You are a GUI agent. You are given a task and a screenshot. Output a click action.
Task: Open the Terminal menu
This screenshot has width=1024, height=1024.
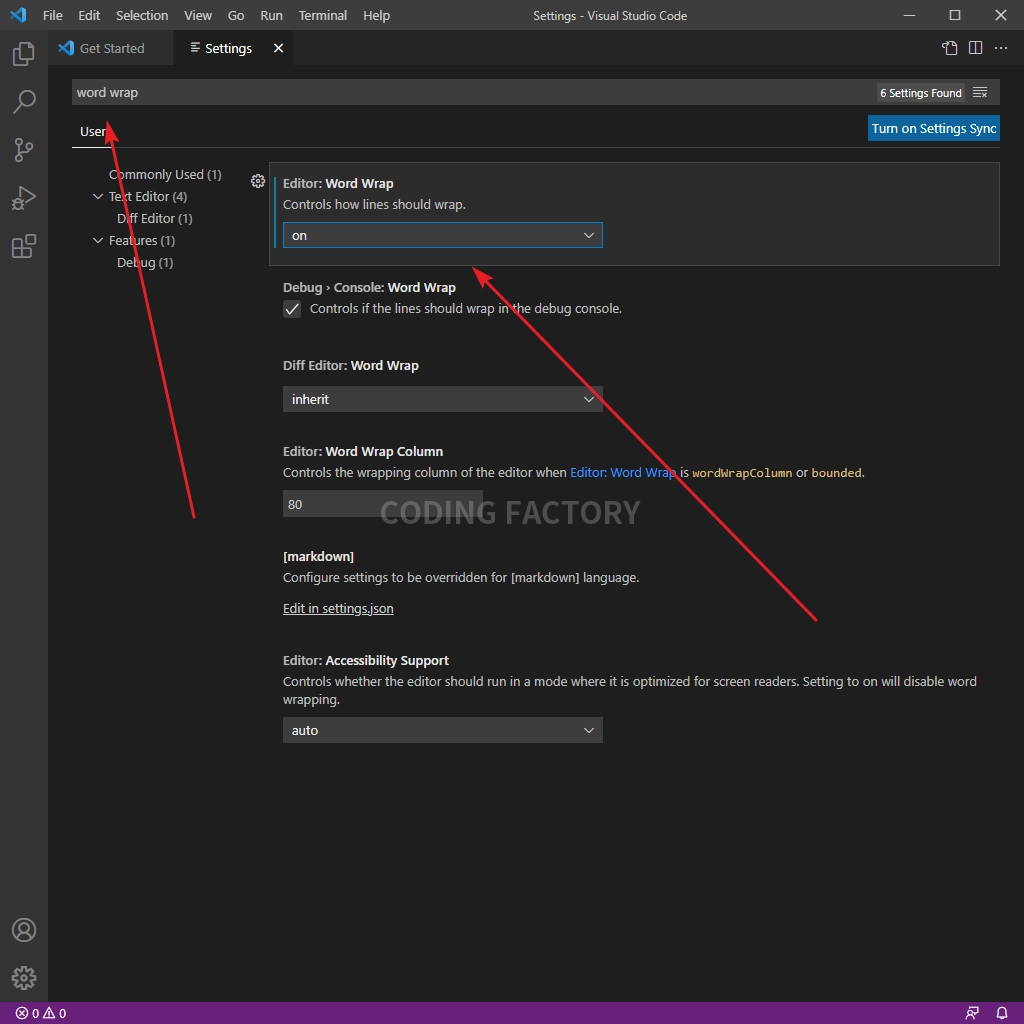click(x=323, y=15)
